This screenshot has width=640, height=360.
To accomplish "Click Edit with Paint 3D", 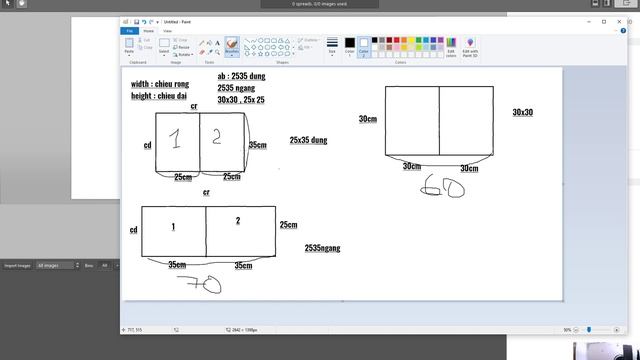I will [x=470, y=47].
